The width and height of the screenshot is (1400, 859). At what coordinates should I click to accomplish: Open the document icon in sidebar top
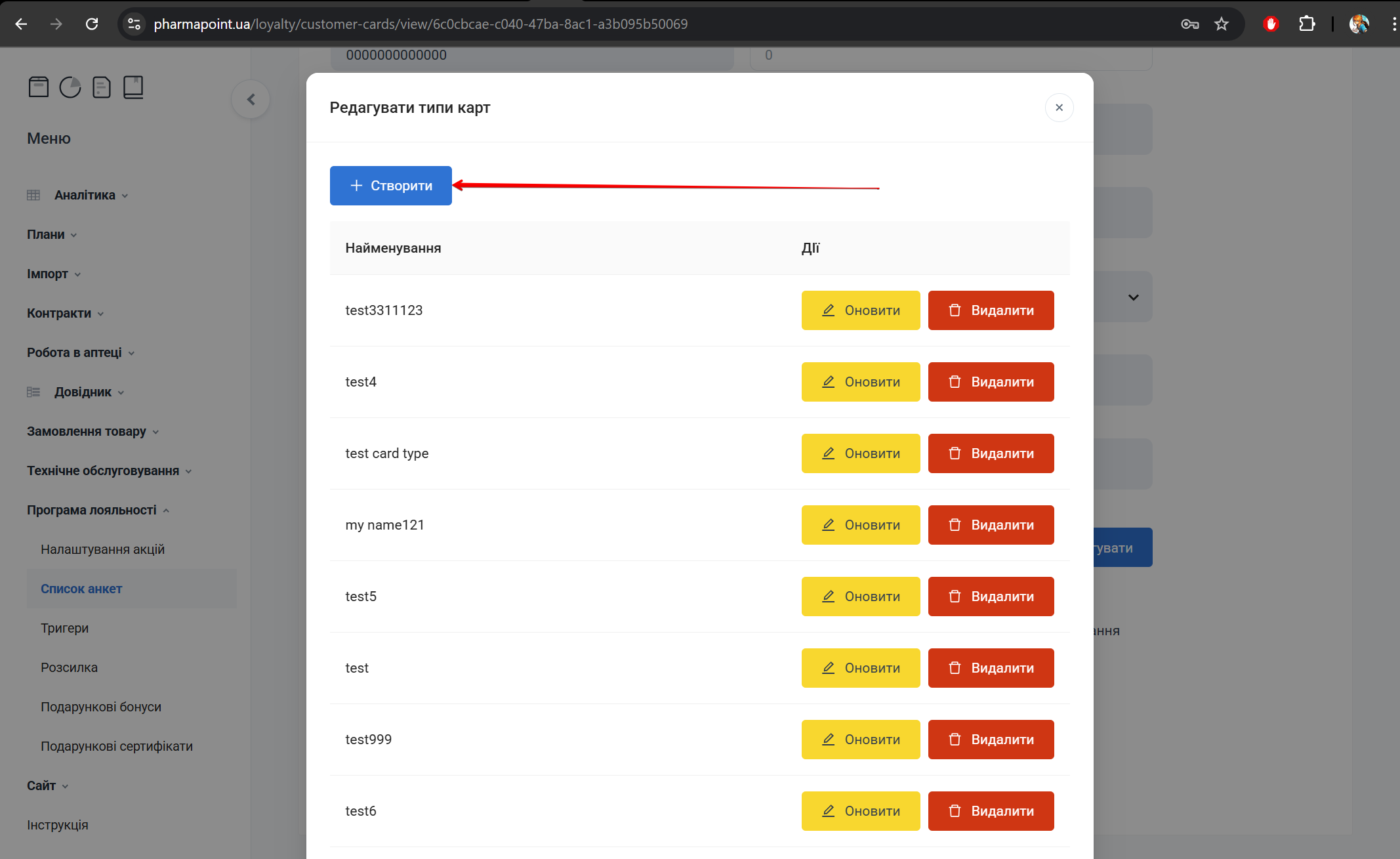coord(101,87)
